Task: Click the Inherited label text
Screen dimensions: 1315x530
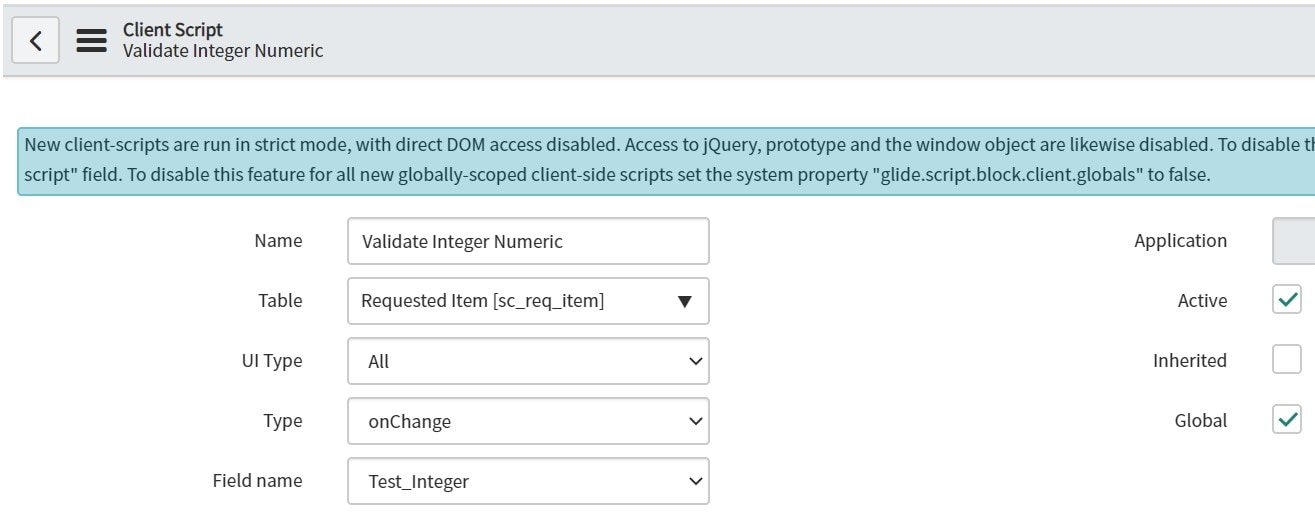Action: [x=1189, y=361]
